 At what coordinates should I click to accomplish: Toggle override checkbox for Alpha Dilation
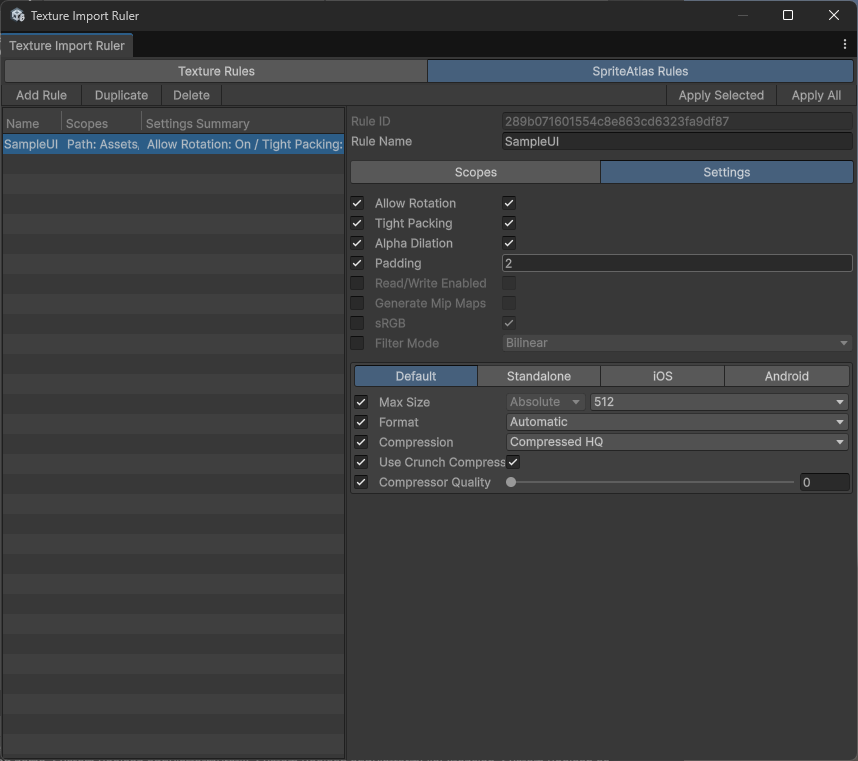tap(357, 243)
